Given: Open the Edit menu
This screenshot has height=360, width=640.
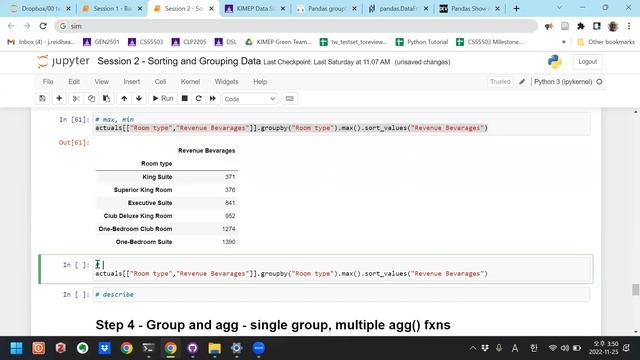Looking at the screenshot, I should pos(74,82).
